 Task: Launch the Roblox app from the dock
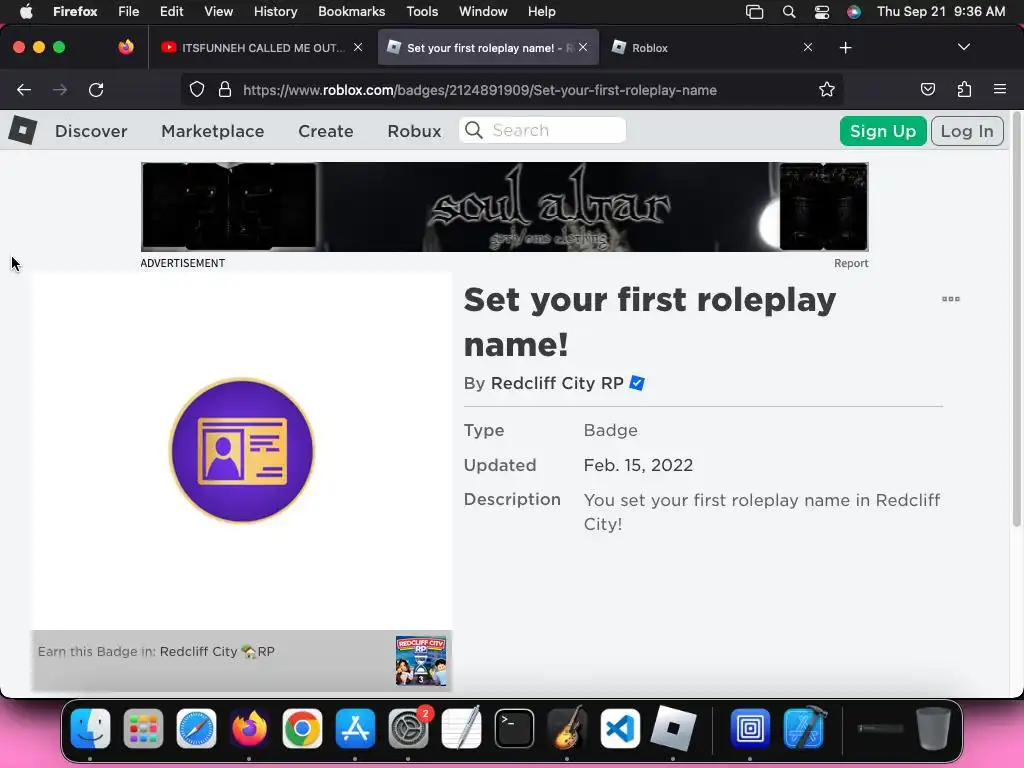coord(673,728)
